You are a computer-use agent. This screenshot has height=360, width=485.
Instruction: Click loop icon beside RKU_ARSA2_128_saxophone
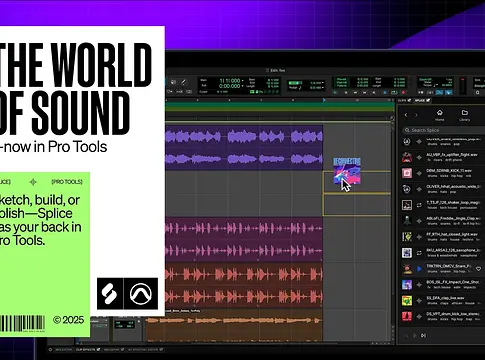click(x=419, y=253)
